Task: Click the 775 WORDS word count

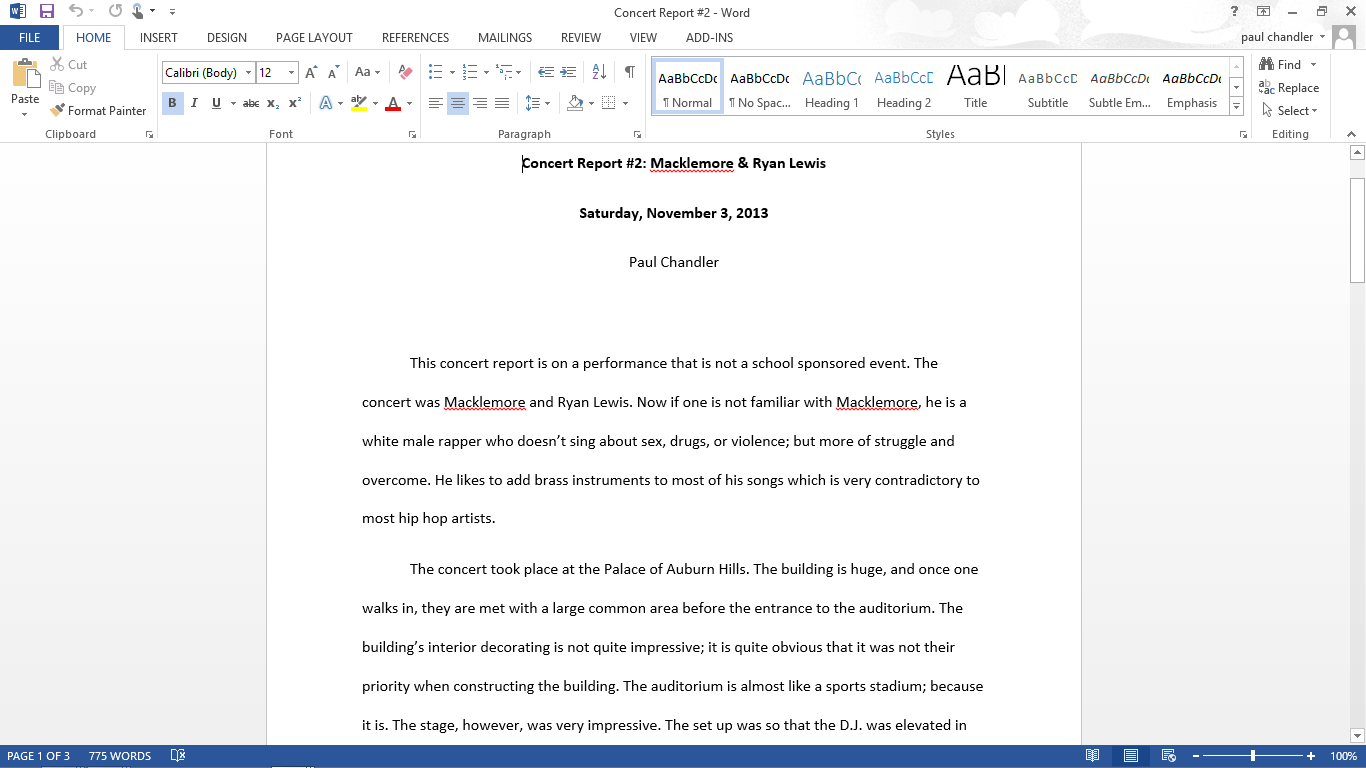Action: click(120, 756)
